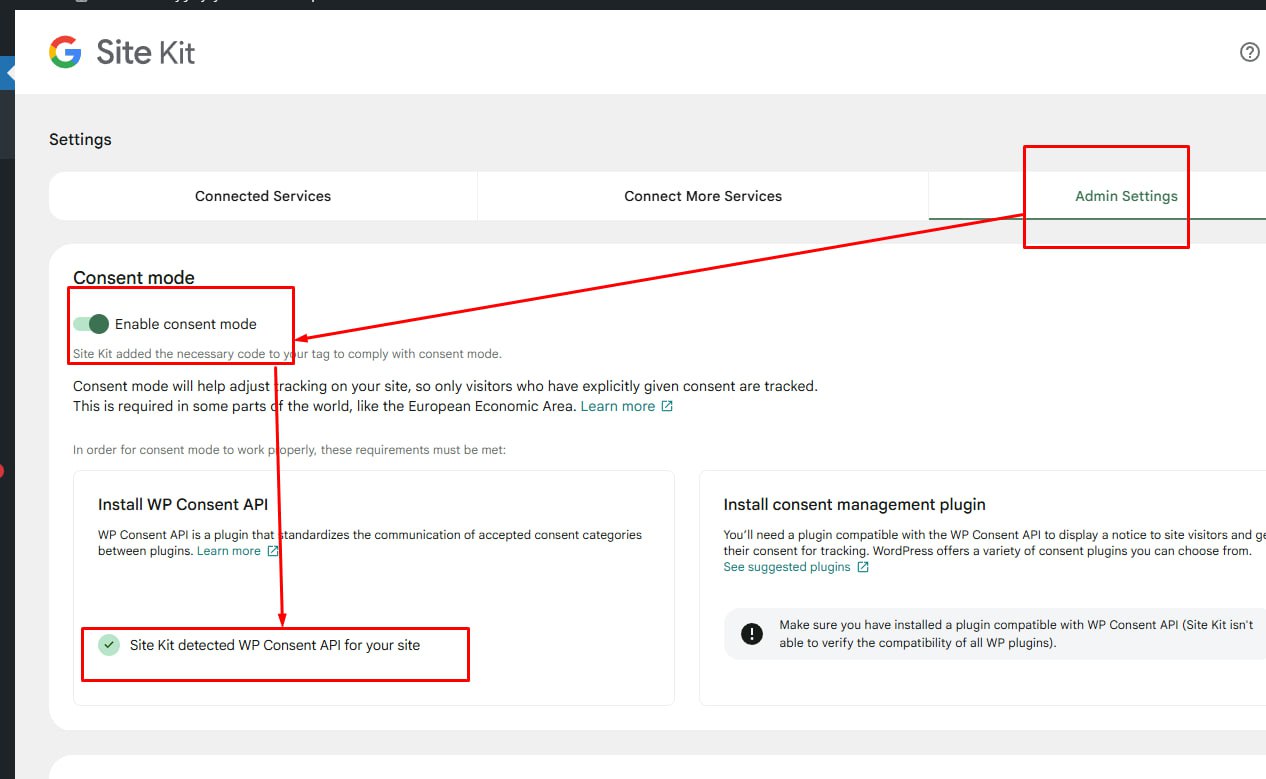Open Learn more link for WP Consent API
The height and width of the screenshot is (779, 1266).
tap(229, 551)
